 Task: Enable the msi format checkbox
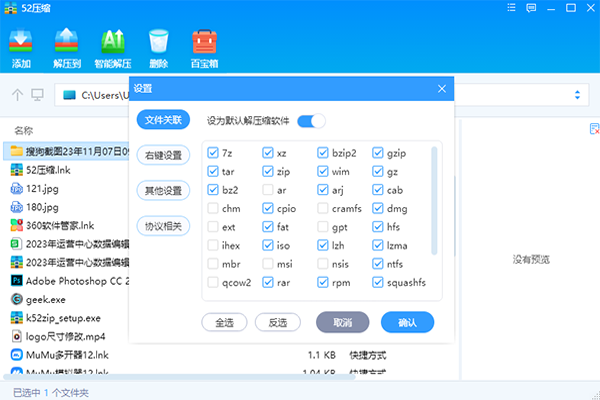tap(269, 264)
